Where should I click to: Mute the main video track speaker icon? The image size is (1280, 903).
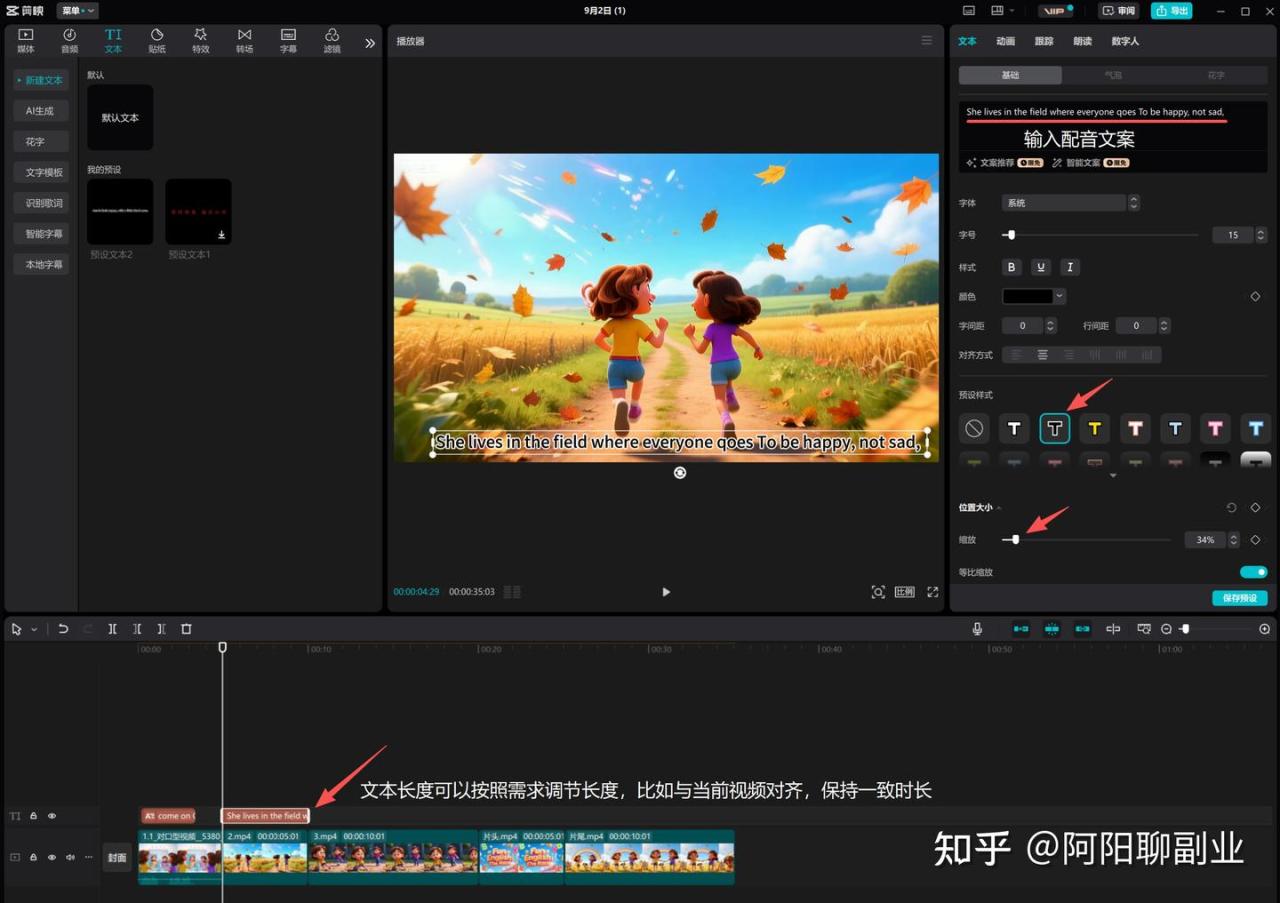70,857
